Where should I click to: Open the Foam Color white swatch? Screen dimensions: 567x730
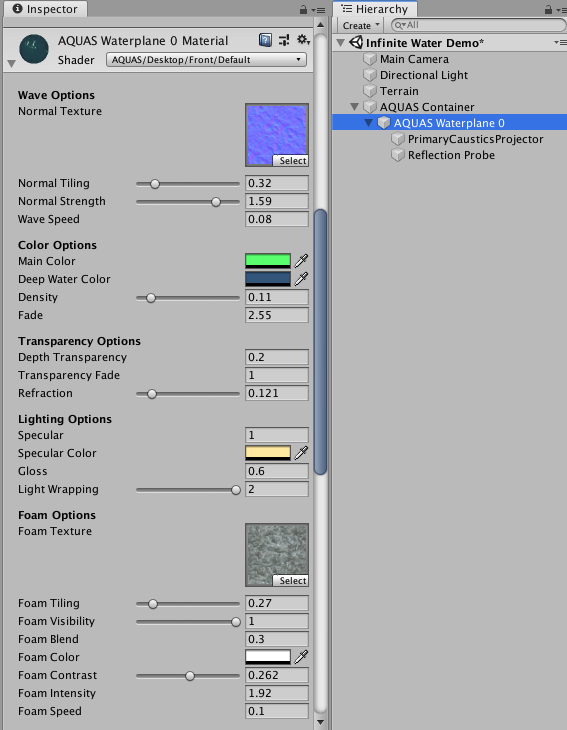point(268,657)
